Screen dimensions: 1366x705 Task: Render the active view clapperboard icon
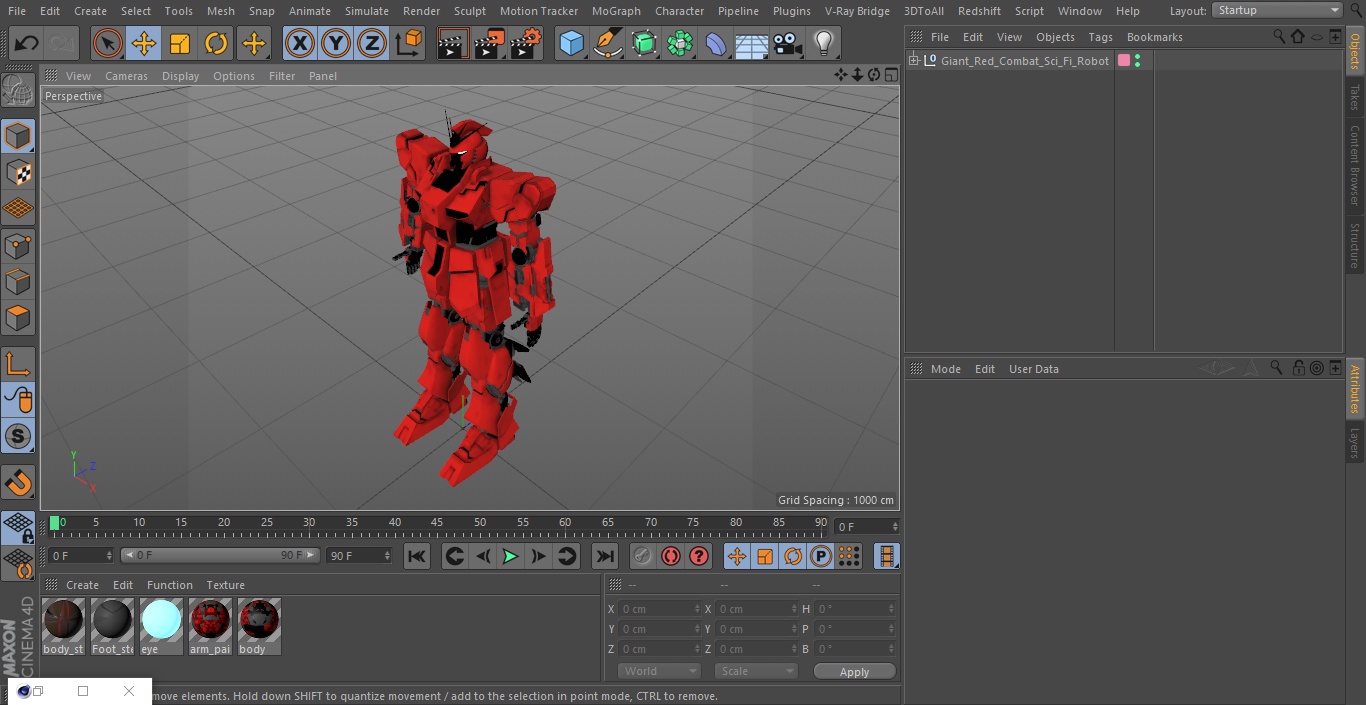click(453, 43)
